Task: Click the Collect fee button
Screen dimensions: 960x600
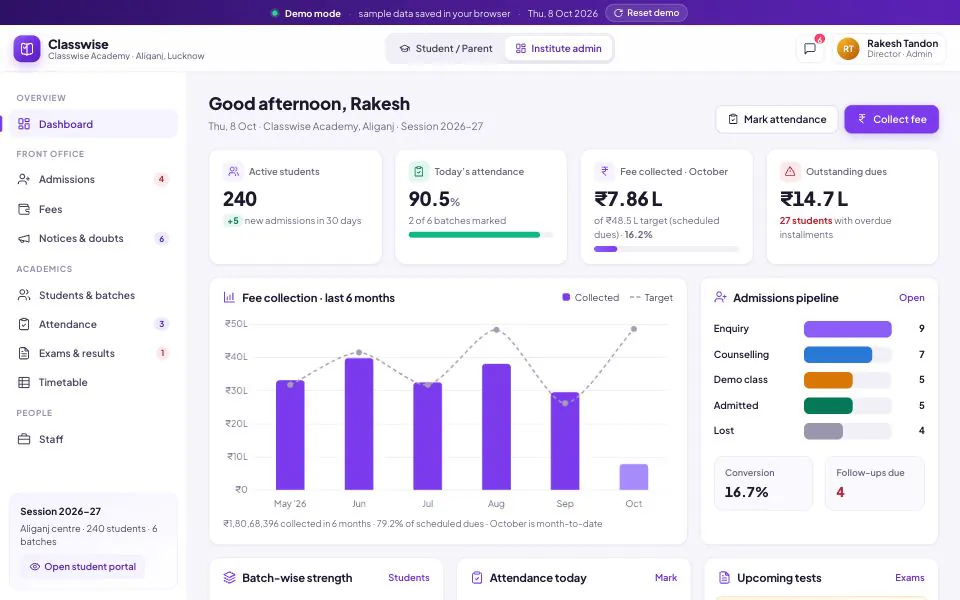Action: tap(891, 119)
